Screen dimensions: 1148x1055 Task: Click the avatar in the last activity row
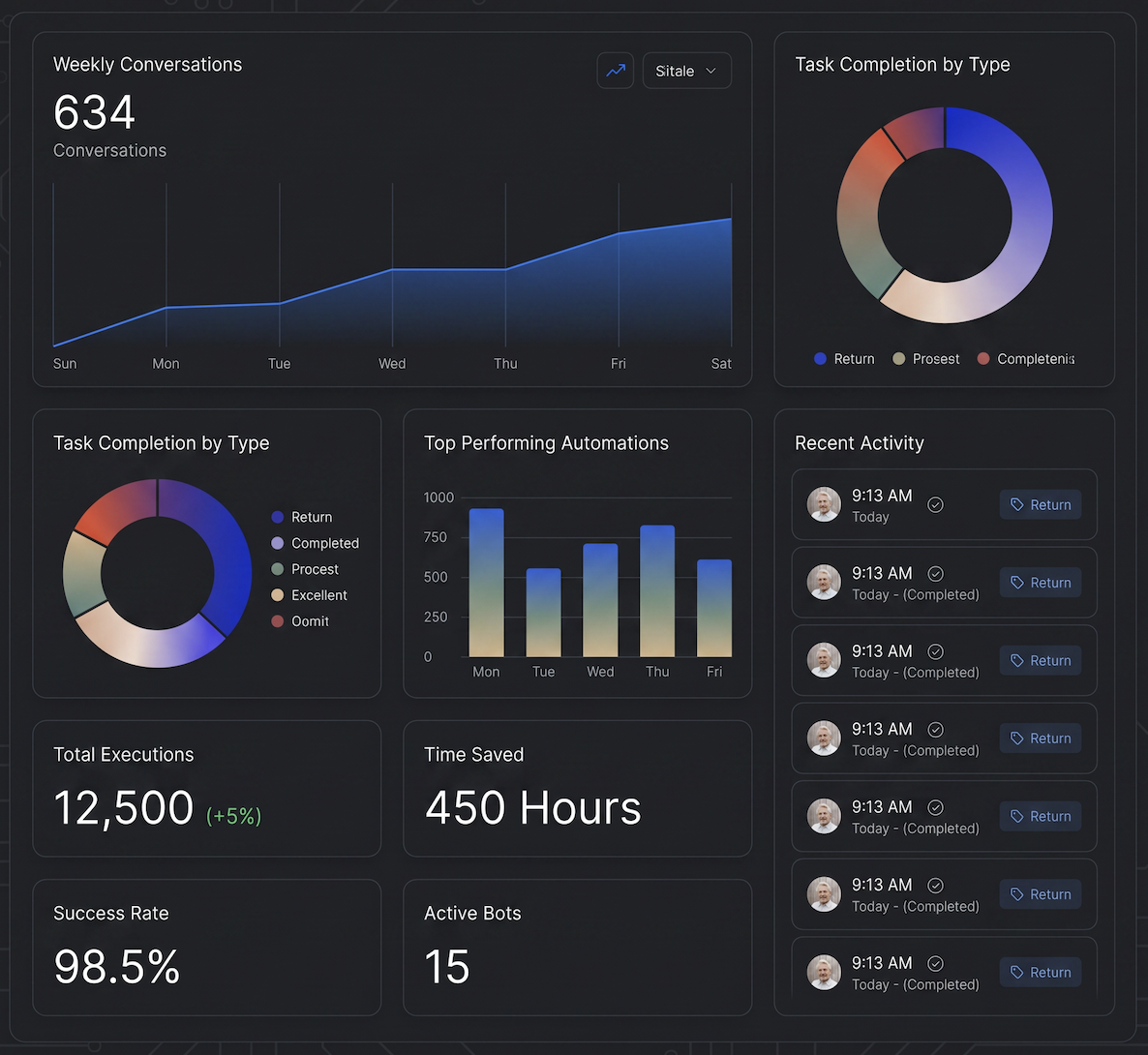click(824, 973)
